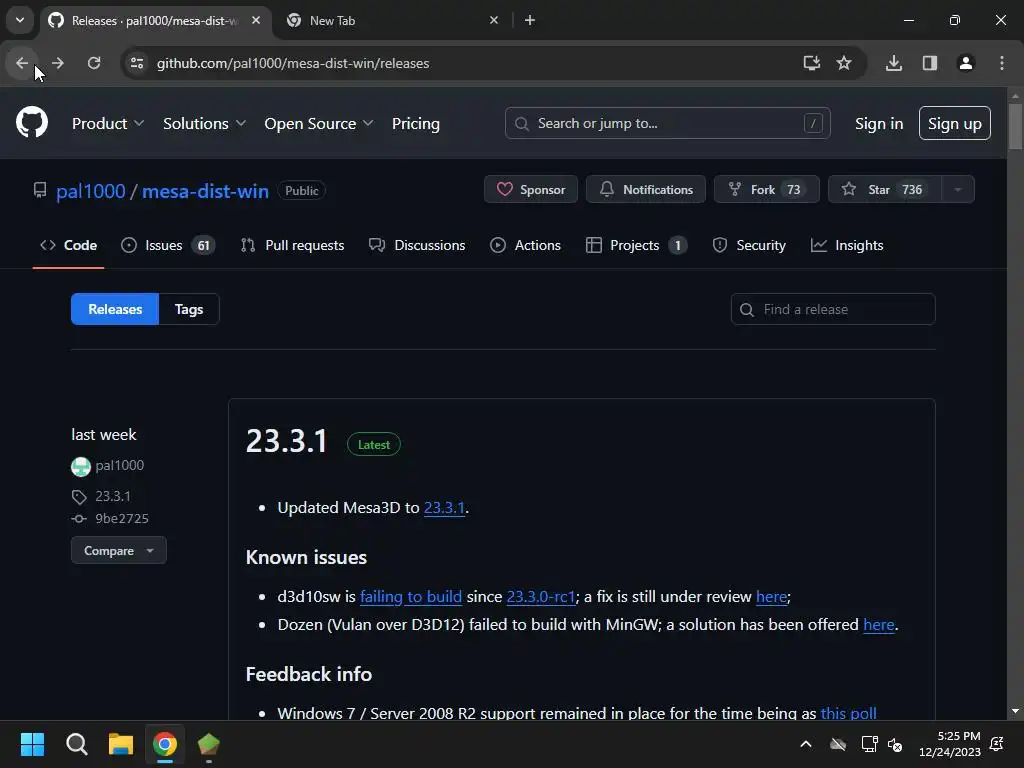Open the 23.3.1 release title
This screenshot has width=1024, height=768.
pyautogui.click(x=286, y=441)
